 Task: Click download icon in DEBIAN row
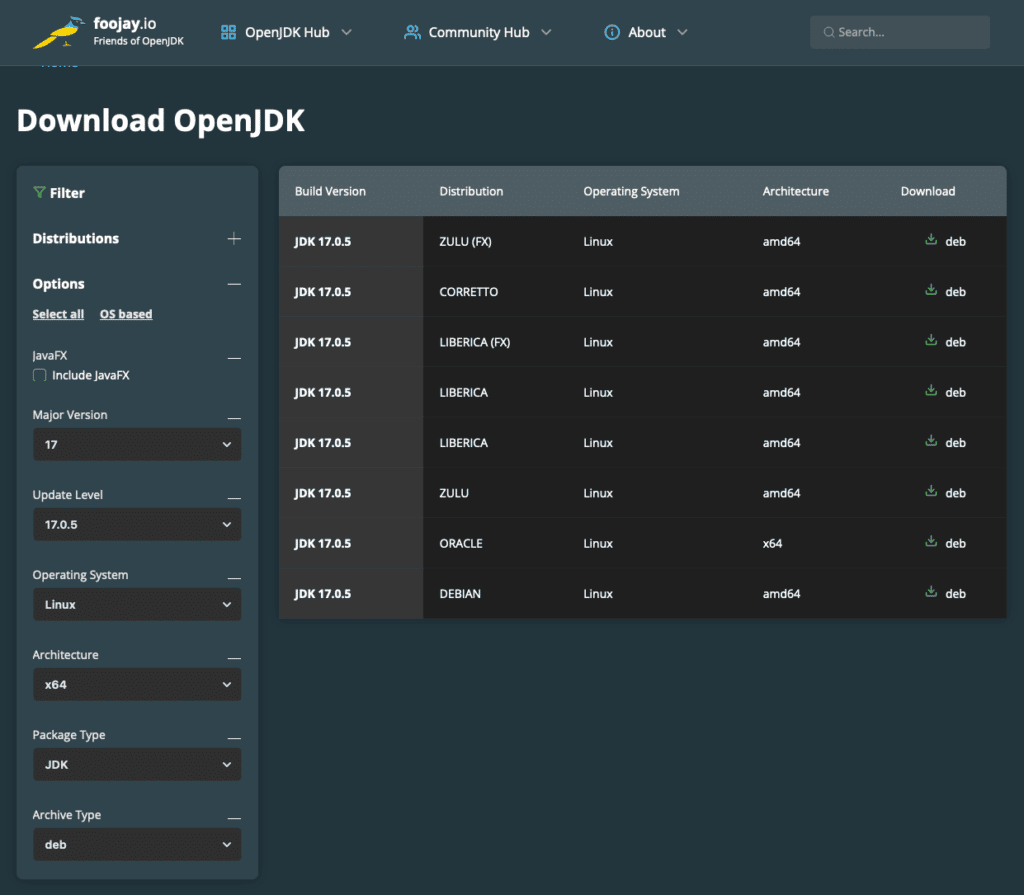[x=931, y=592]
